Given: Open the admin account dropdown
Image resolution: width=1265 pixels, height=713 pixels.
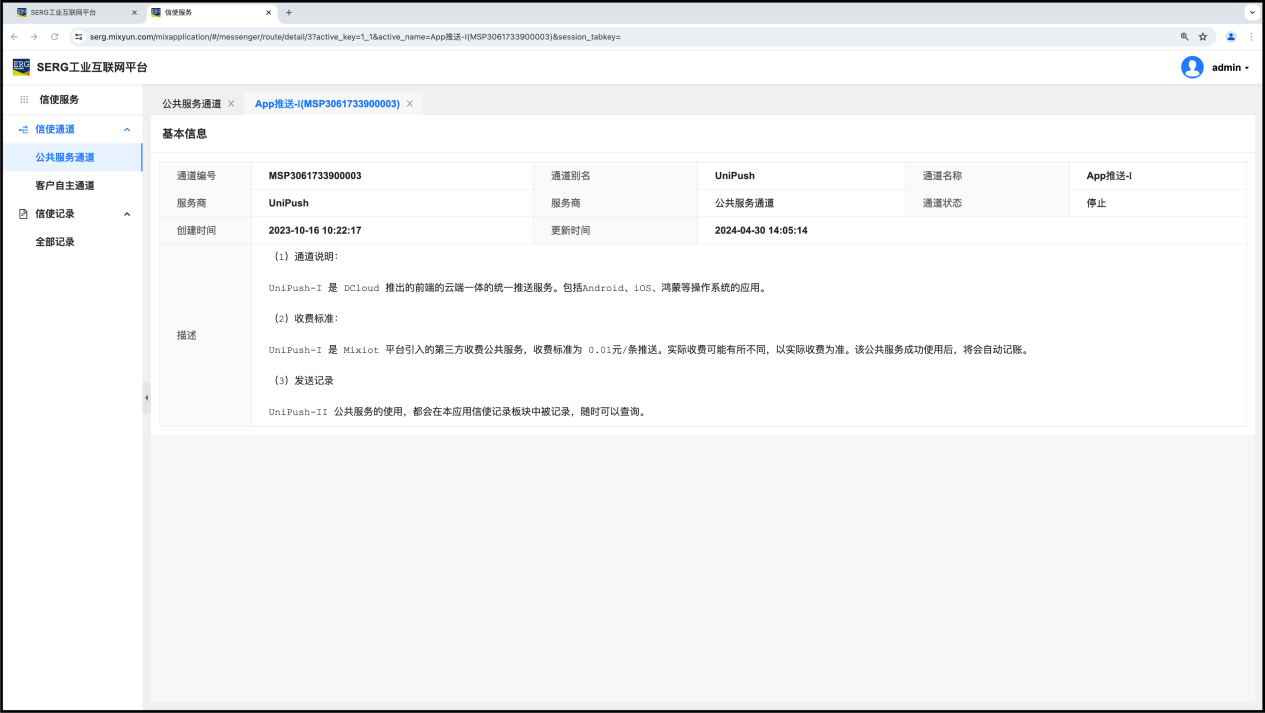Looking at the screenshot, I should click(1230, 68).
